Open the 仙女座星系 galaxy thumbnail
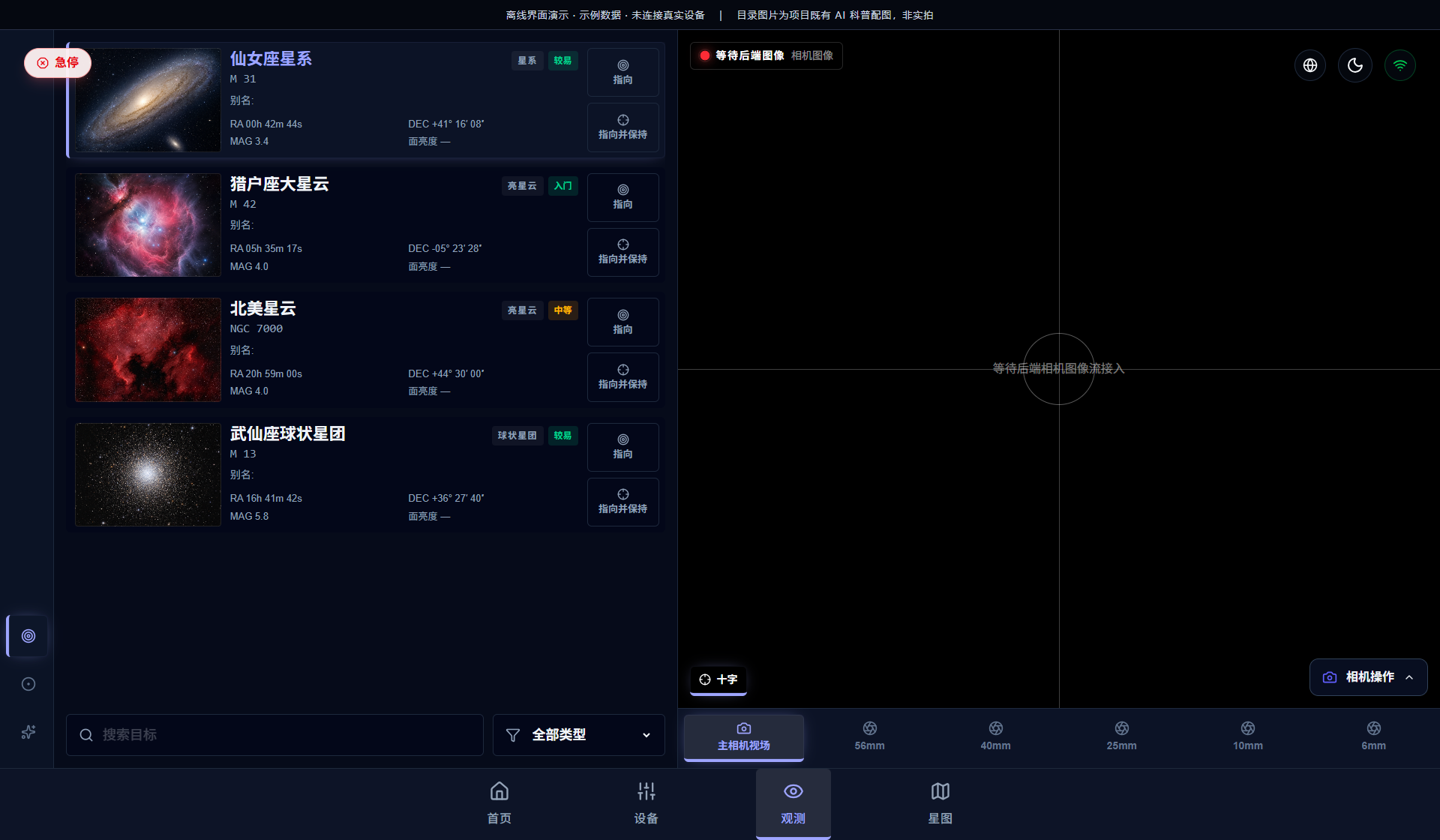 [x=148, y=100]
